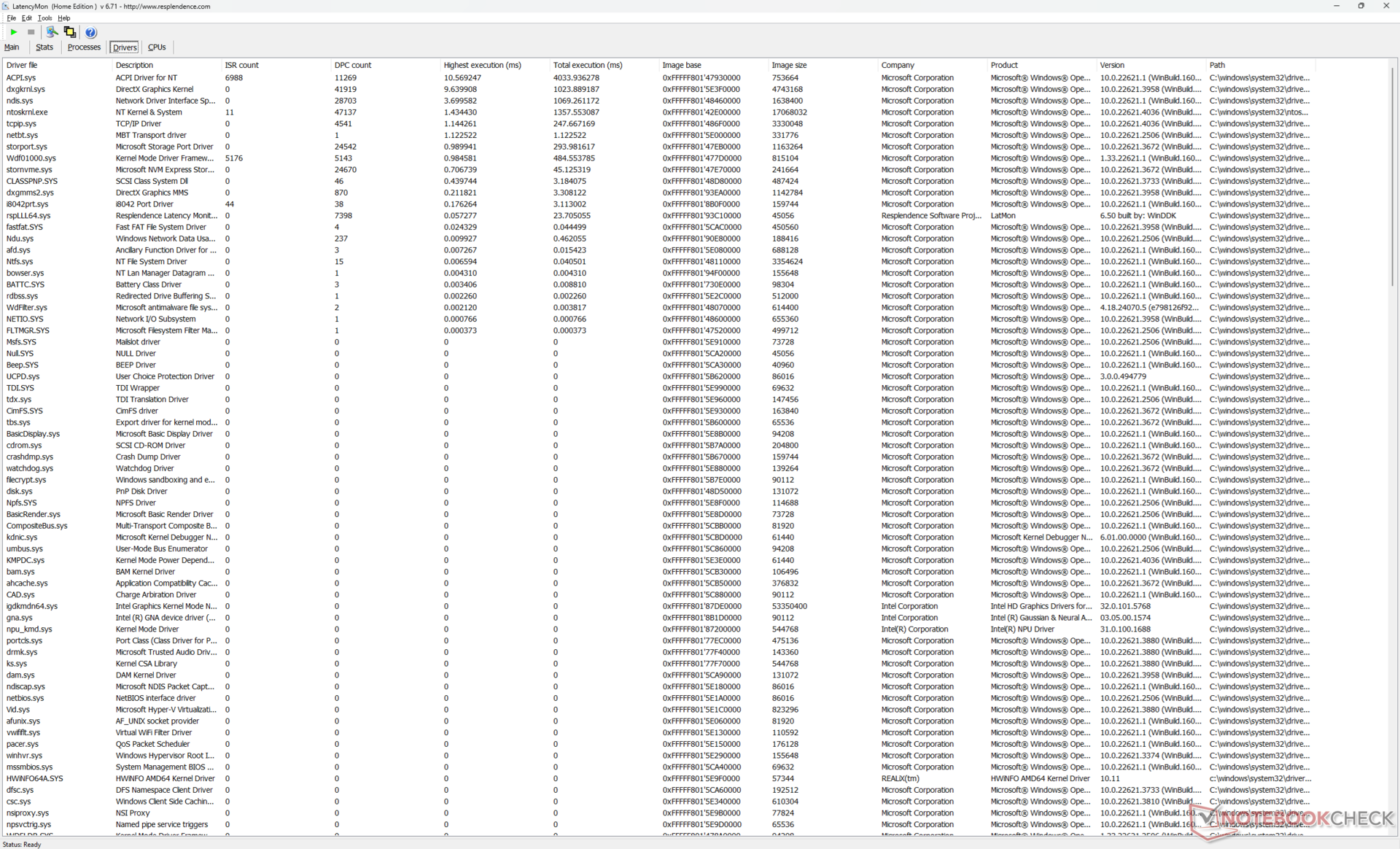This screenshot has height=849, width=1400.
Task: Select the WdFilter.sys driver row
Action: click(x=658, y=308)
